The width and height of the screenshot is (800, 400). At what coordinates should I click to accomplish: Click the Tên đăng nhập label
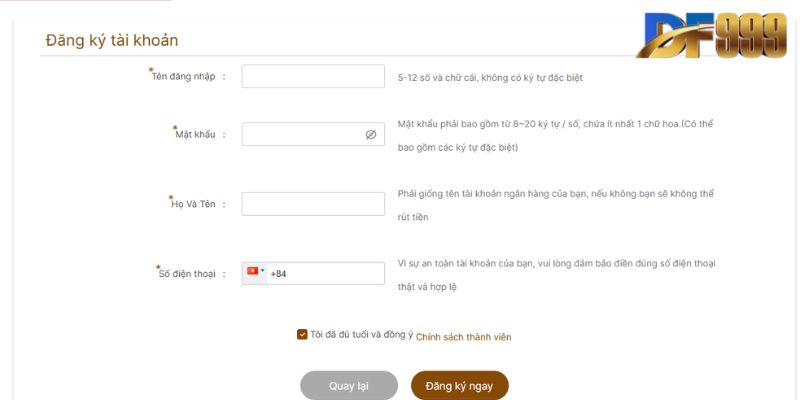coord(184,77)
